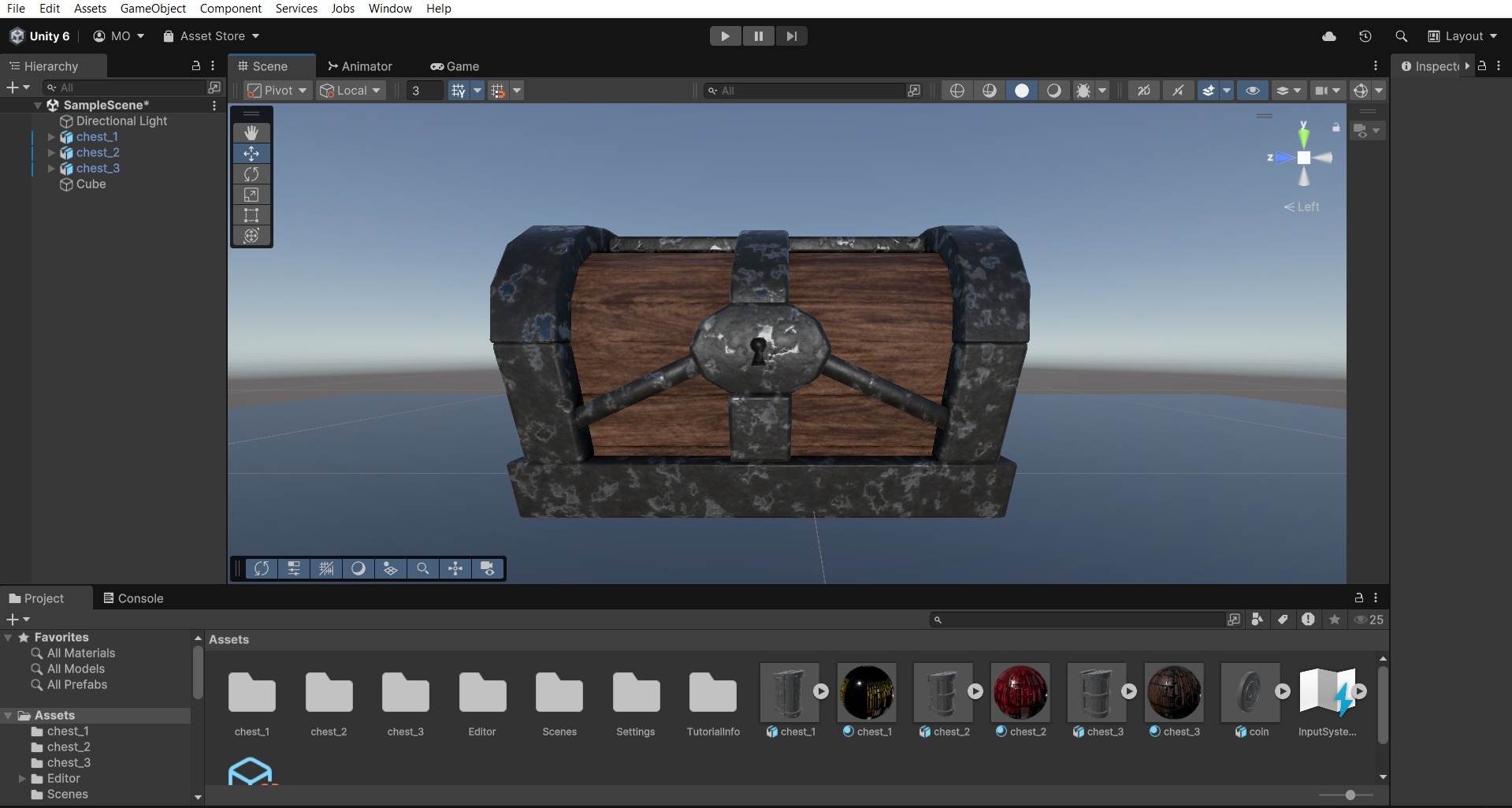Toggle hidden packages visibility showing 25
The image size is (1512, 808).
[1369, 620]
